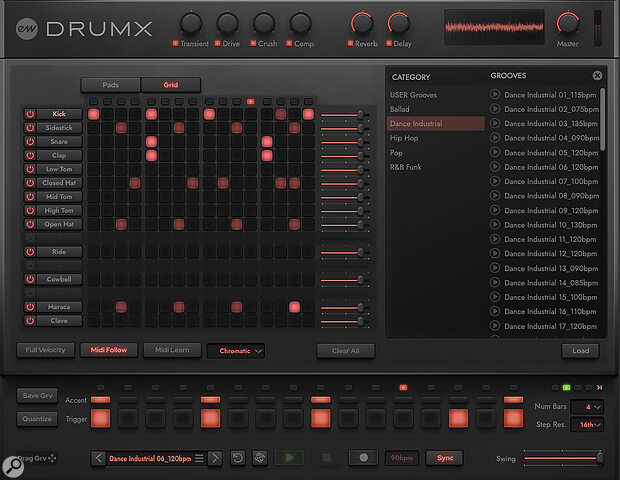
Task: Preview the Dance Industrial 10_130bpm groove
Action: 495,225
